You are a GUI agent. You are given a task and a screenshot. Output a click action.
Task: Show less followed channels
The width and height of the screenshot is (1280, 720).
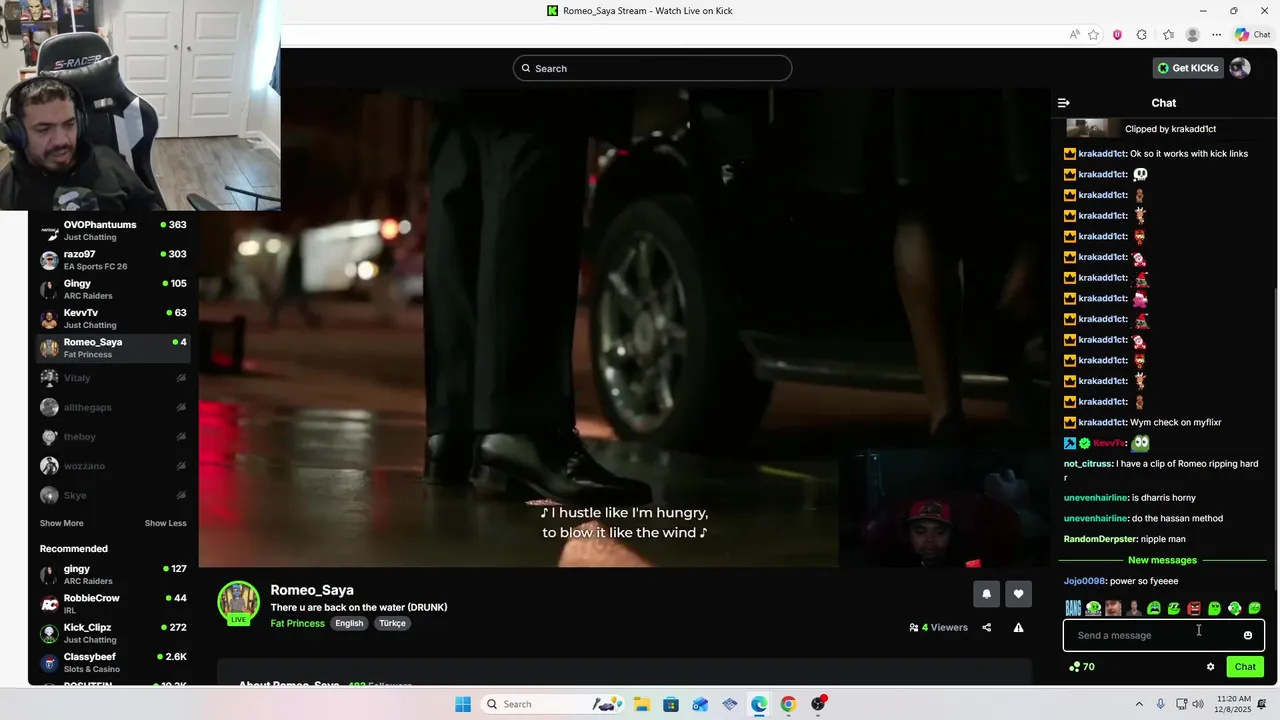tap(165, 523)
